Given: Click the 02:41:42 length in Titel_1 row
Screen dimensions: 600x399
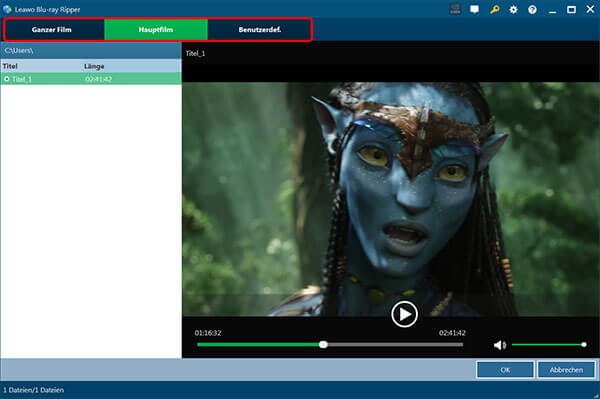Looking at the screenshot, I should click(x=99, y=79).
